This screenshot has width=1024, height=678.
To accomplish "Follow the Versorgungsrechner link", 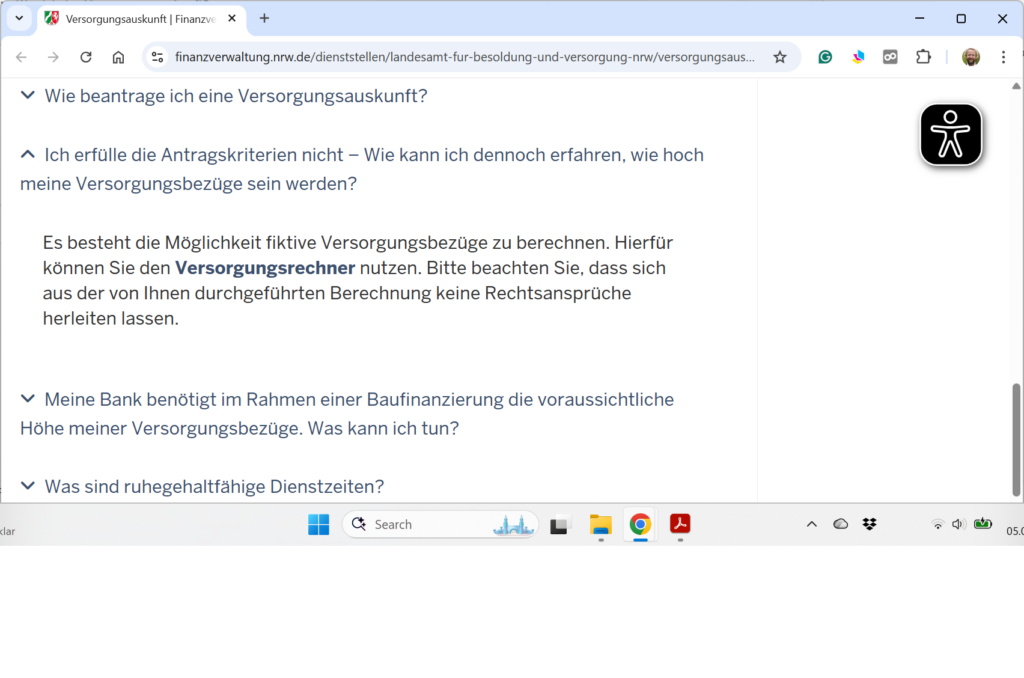I will point(265,268).
